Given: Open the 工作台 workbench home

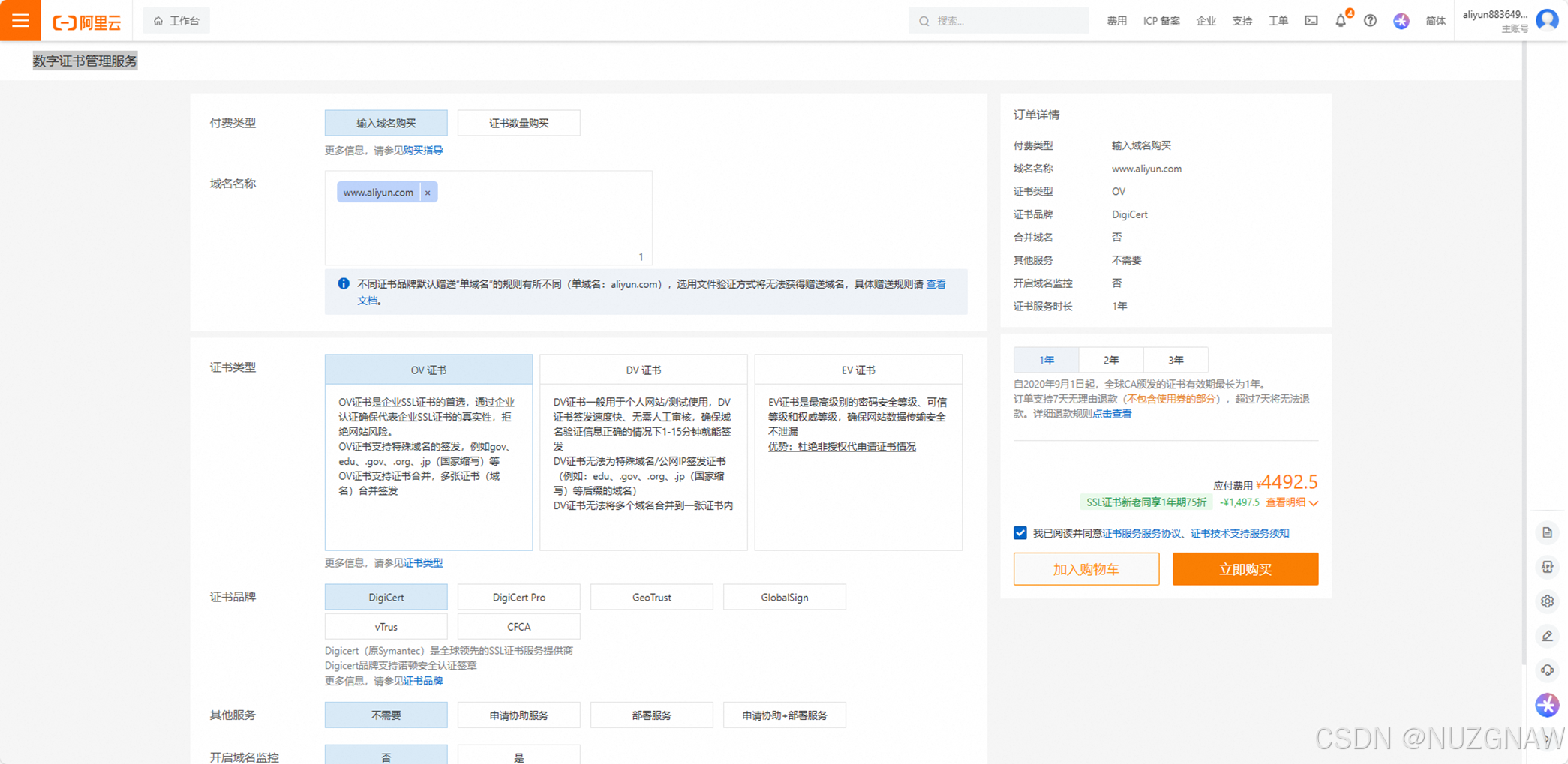Looking at the screenshot, I should coord(176,21).
